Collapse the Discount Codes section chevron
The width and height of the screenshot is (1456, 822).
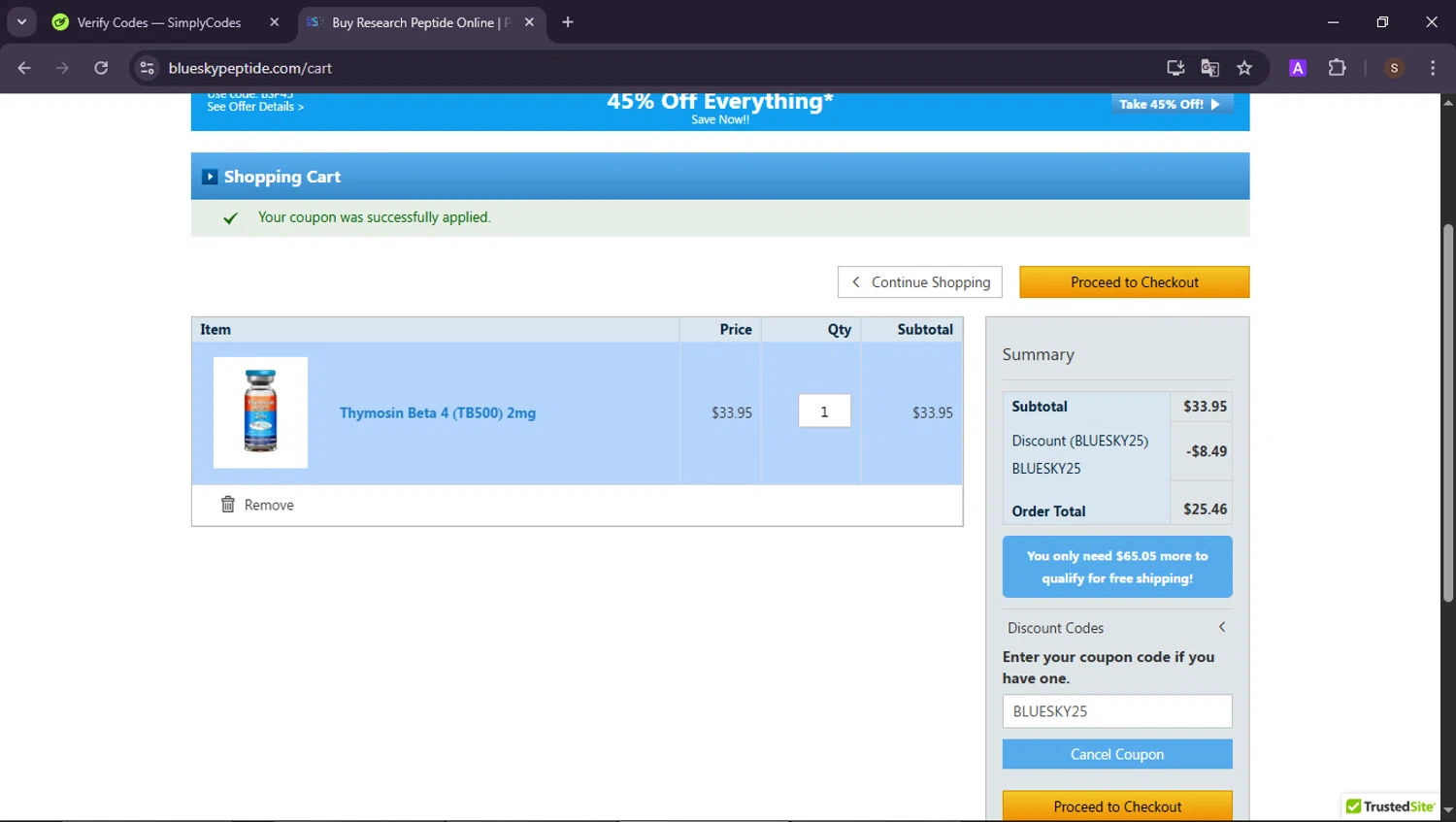[1222, 627]
